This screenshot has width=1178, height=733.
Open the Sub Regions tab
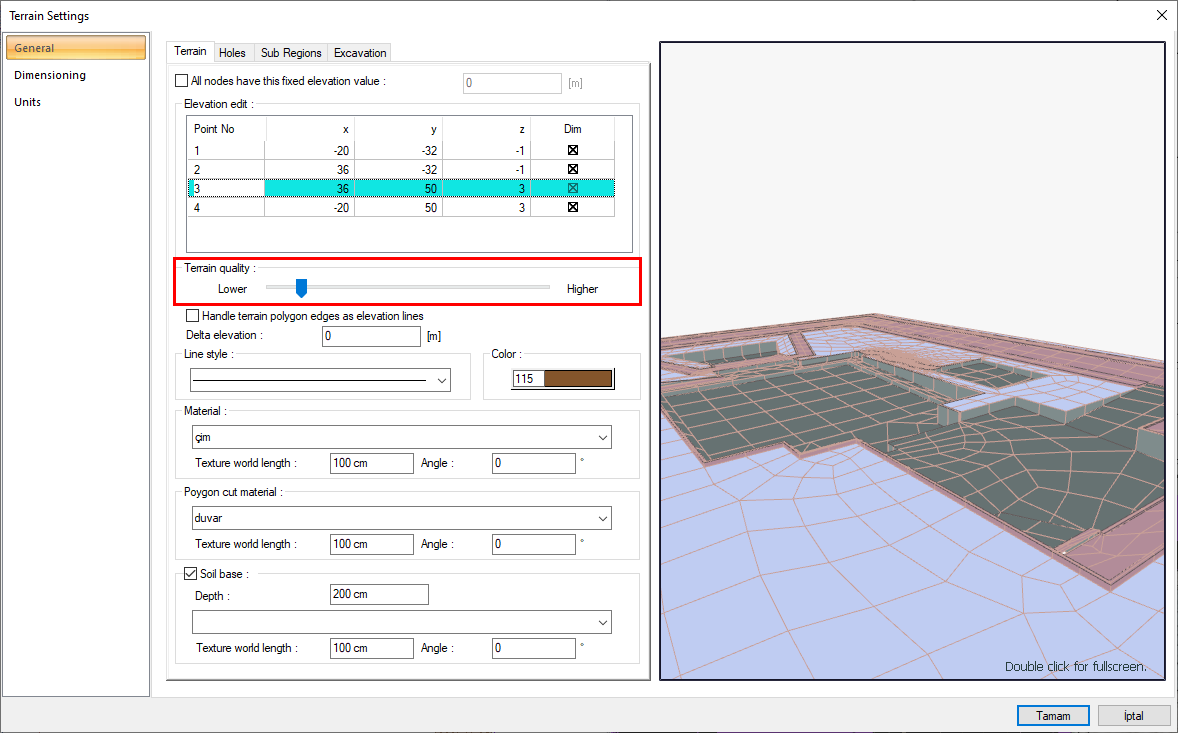pyautogui.click(x=291, y=53)
